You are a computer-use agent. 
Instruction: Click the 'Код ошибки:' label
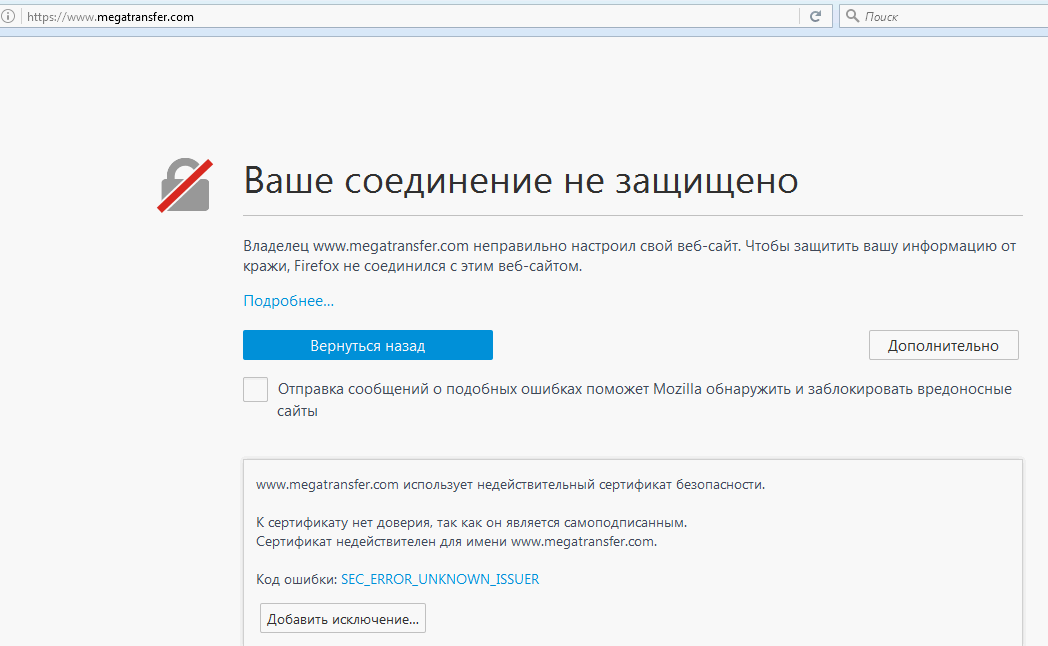coord(297,579)
